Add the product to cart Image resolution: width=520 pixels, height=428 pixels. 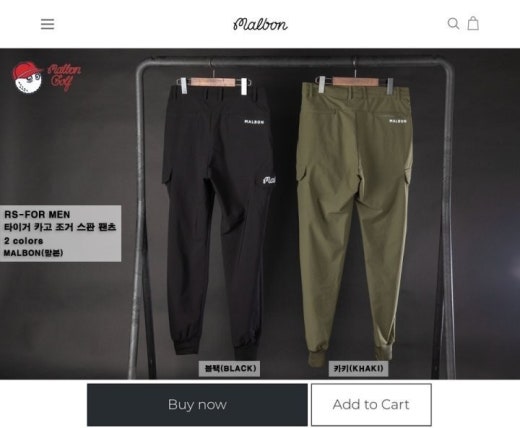click(371, 404)
